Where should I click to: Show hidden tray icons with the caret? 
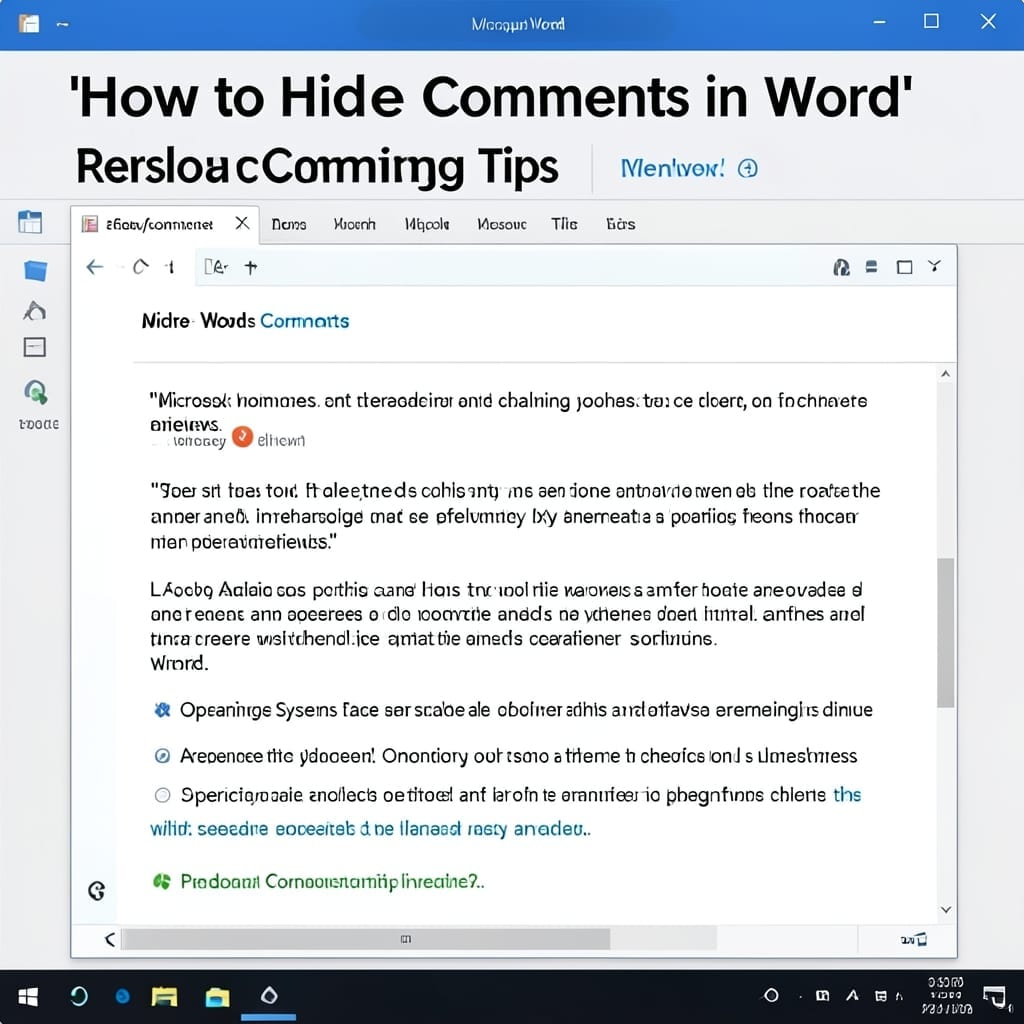click(852, 996)
